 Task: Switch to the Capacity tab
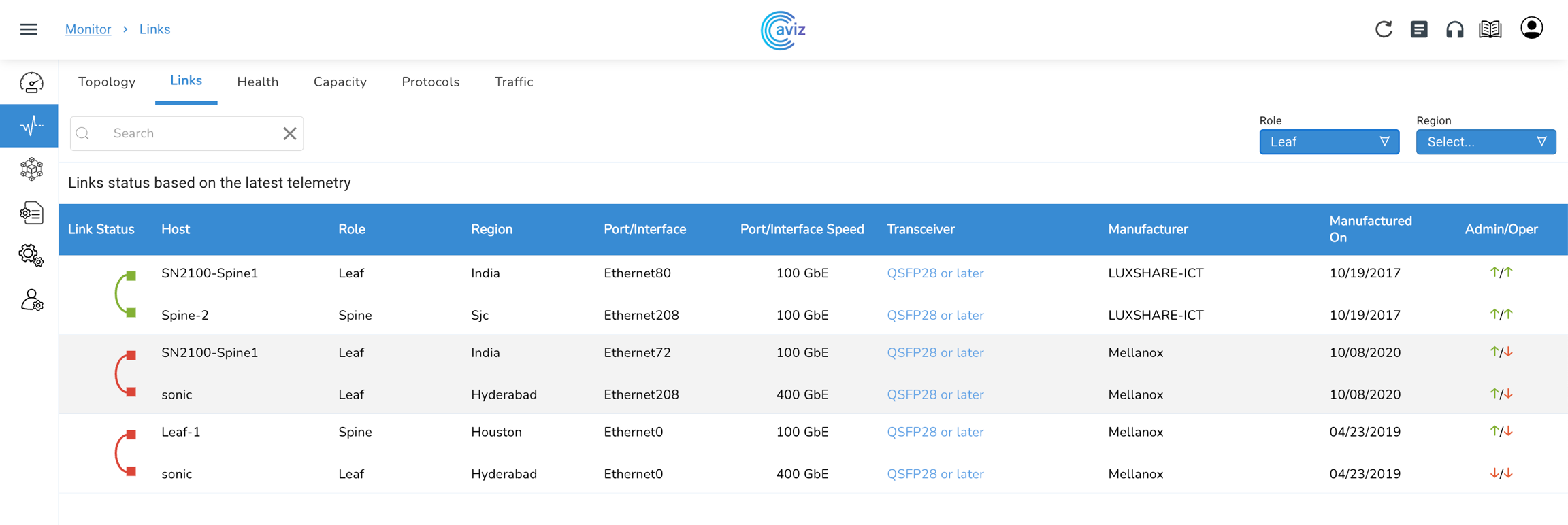pos(340,82)
